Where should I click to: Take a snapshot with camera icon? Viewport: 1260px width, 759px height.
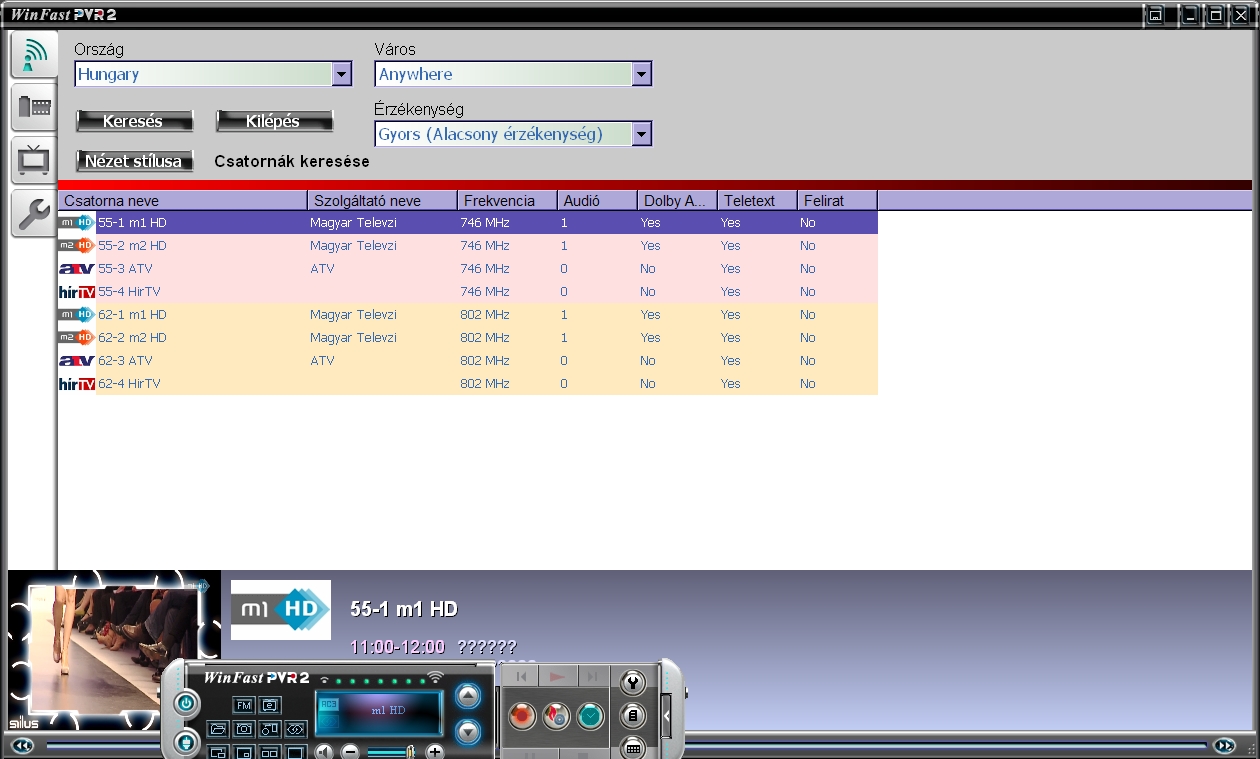244,729
